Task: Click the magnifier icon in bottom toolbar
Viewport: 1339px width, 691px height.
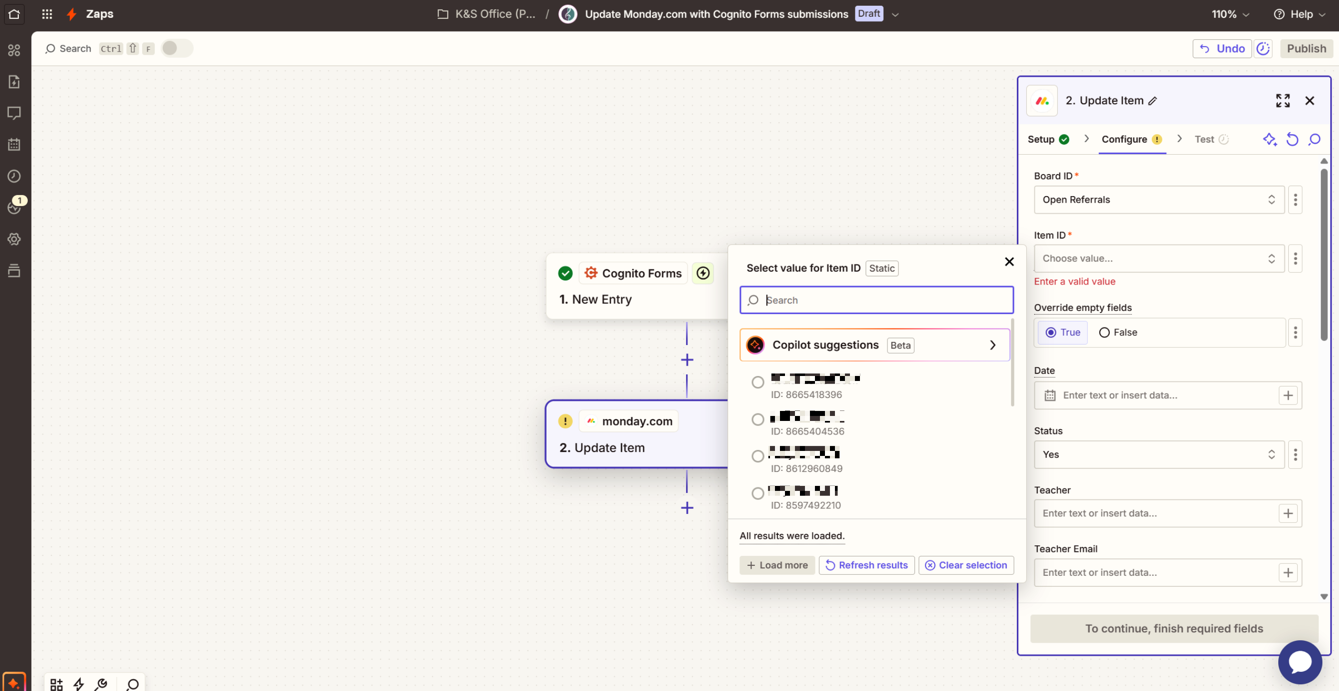Action: click(x=132, y=685)
